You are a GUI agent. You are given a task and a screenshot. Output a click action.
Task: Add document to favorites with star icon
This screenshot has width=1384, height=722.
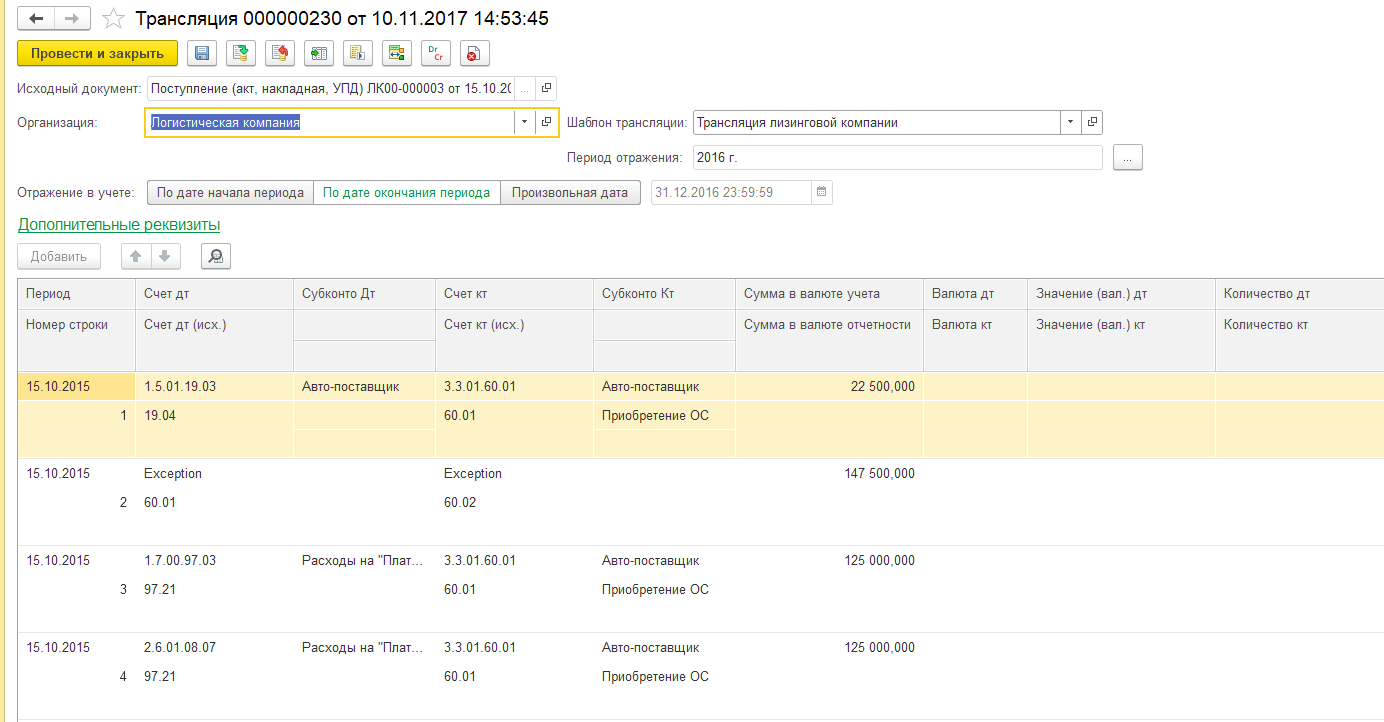(x=115, y=19)
